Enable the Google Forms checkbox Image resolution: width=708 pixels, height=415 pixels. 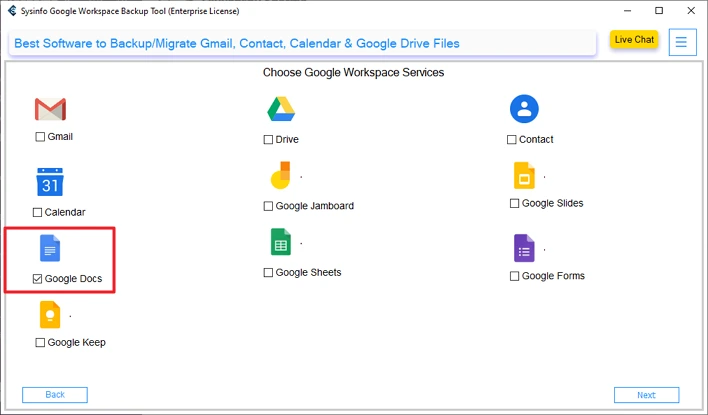pyautogui.click(x=514, y=276)
